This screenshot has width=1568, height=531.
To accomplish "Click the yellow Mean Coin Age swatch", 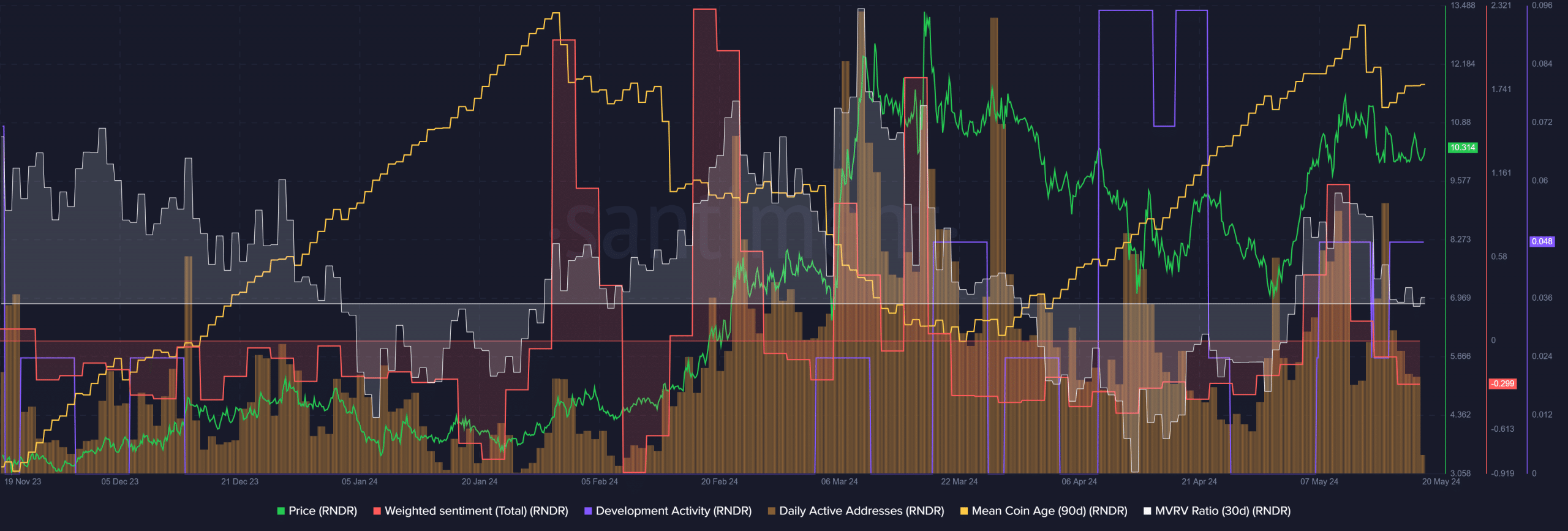I will [x=964, y=511].
